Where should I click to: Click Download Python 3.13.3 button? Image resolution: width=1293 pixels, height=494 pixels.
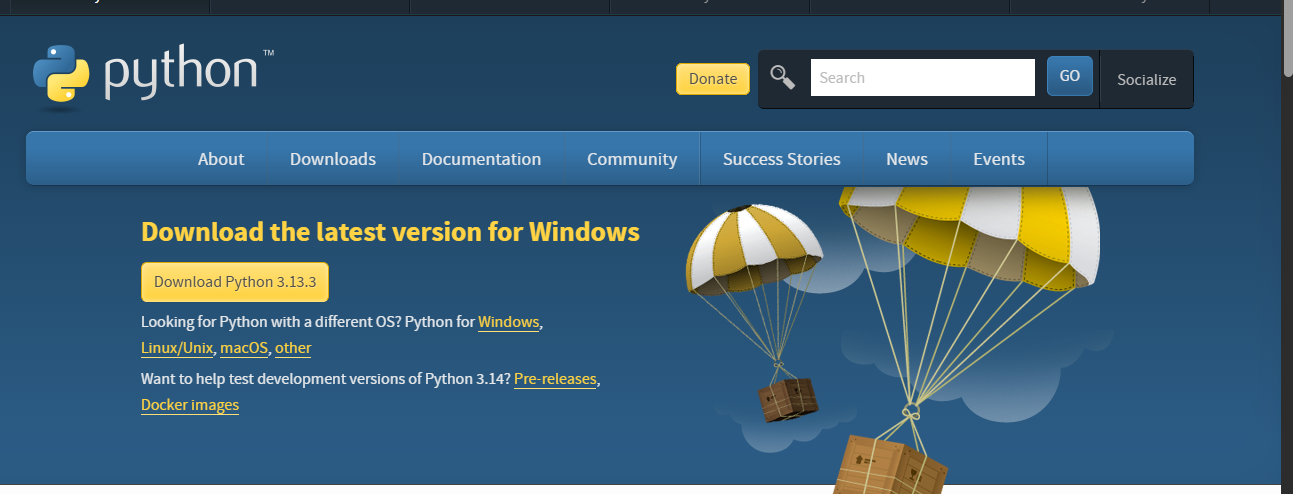pos(235,282)
